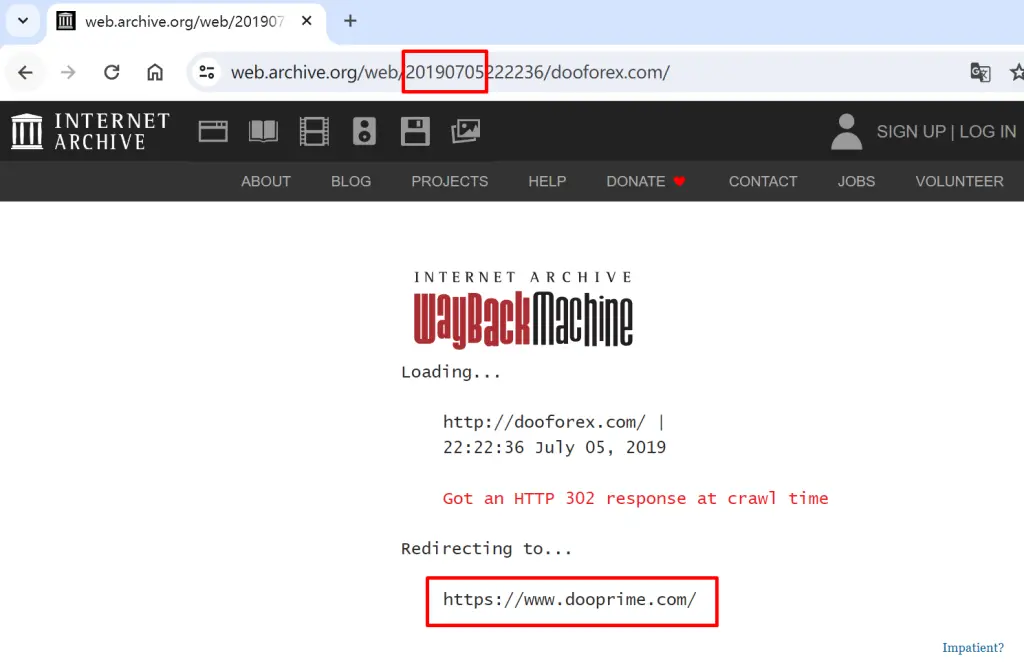Open the Google Translate page icon
The image size is (1024, 667).
(980, 73)
